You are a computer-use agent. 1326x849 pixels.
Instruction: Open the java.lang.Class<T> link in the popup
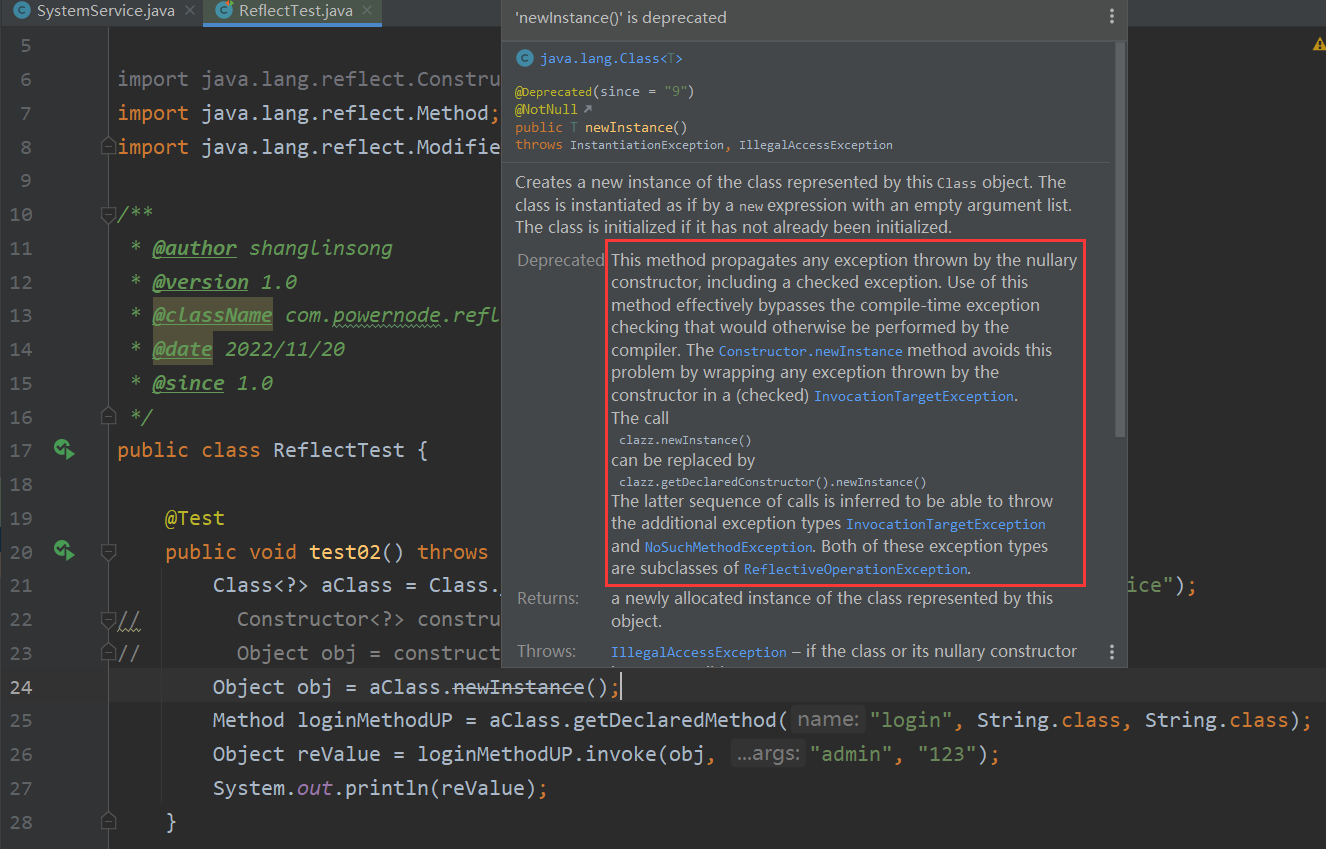pyautogui.click(x=612, y=58)
